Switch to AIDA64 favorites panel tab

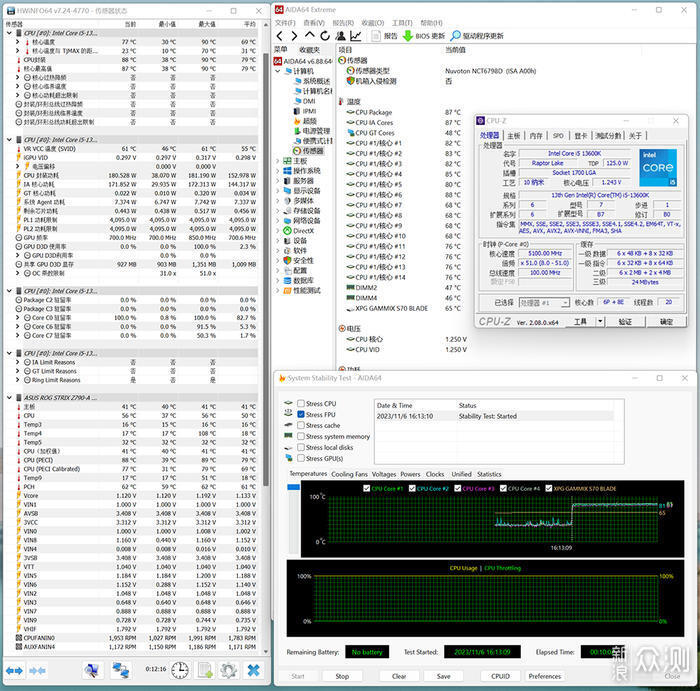309,50
